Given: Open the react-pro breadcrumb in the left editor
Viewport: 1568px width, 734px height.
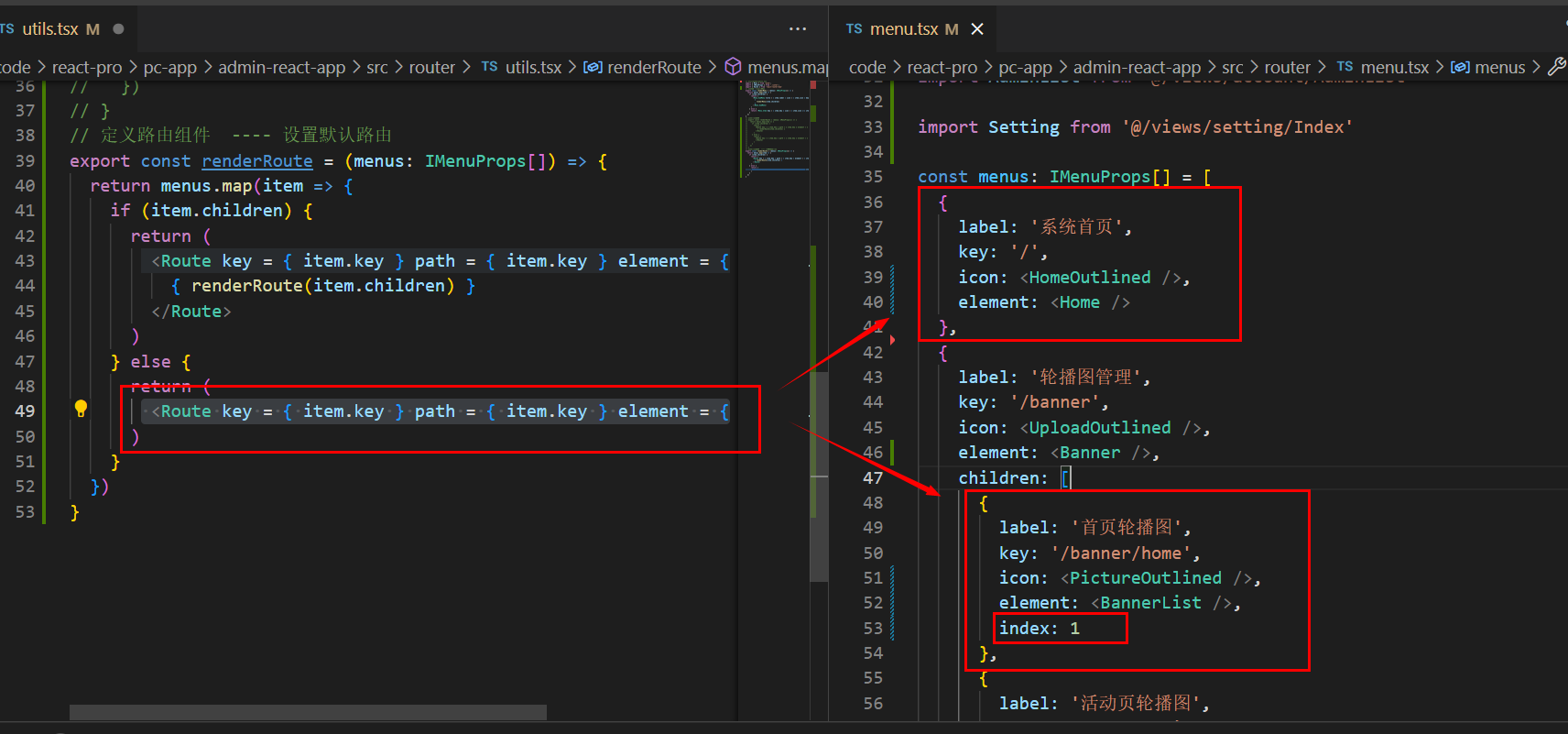Looking at the screenshot, I should 87,67.
